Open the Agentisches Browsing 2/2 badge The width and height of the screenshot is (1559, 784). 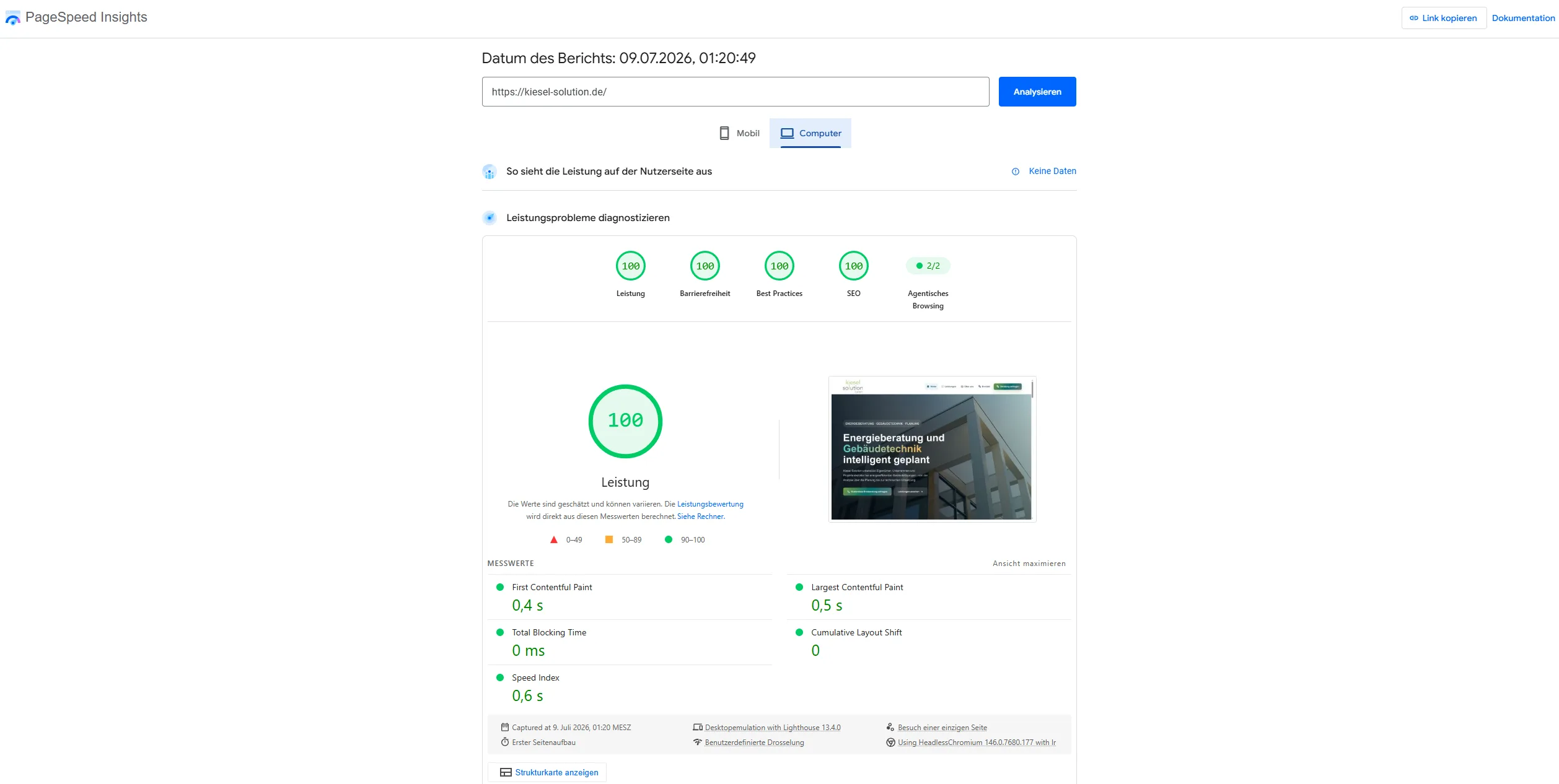(928, 266)
